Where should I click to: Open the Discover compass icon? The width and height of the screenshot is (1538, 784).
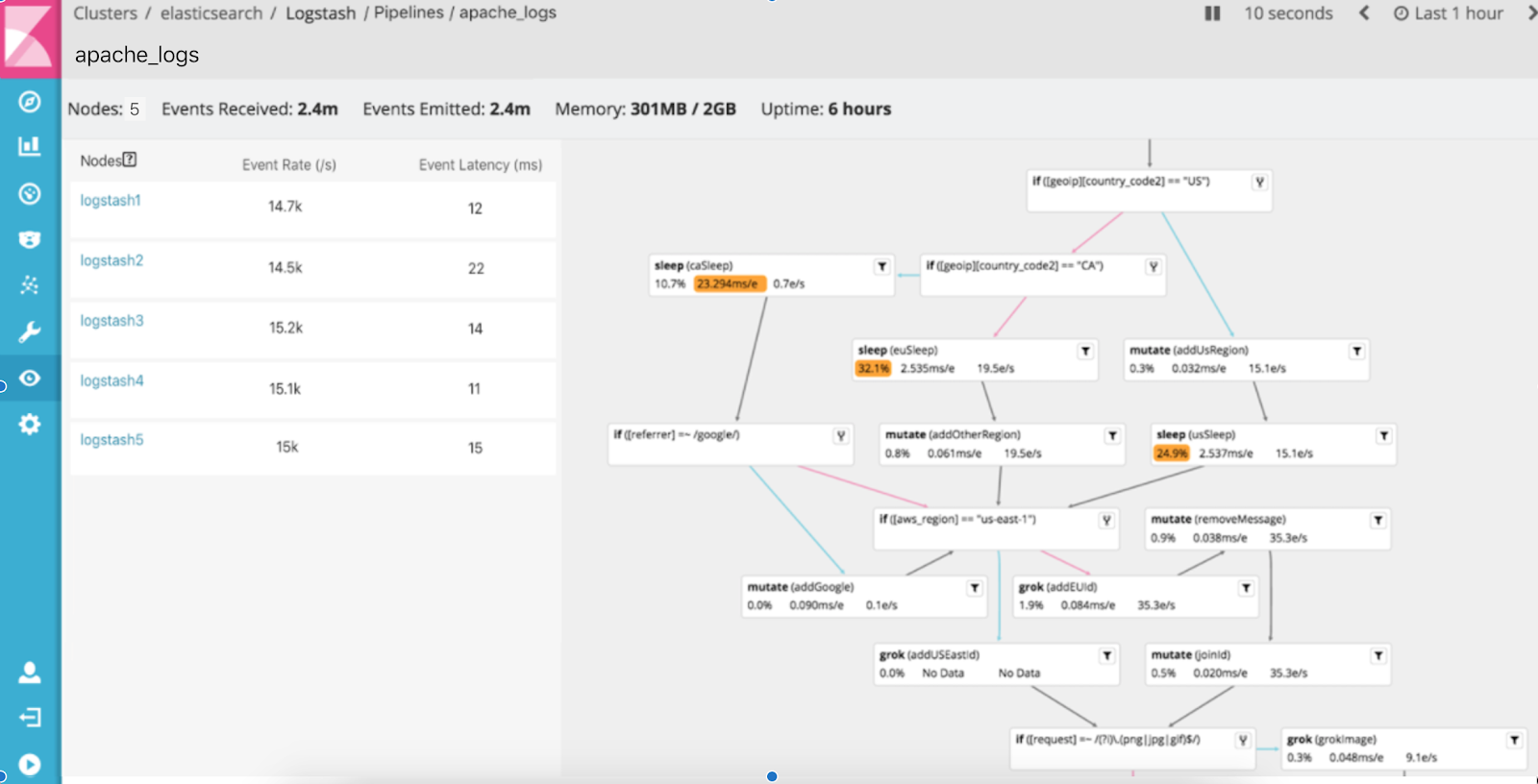30,102
